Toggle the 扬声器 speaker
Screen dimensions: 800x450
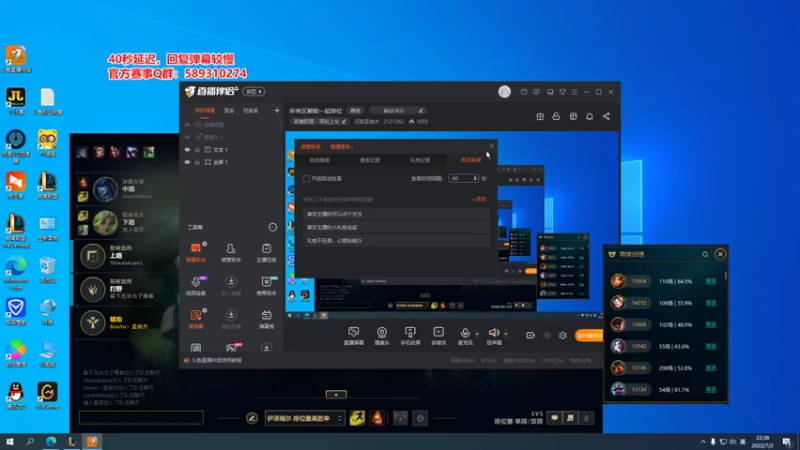pos(493,336)
